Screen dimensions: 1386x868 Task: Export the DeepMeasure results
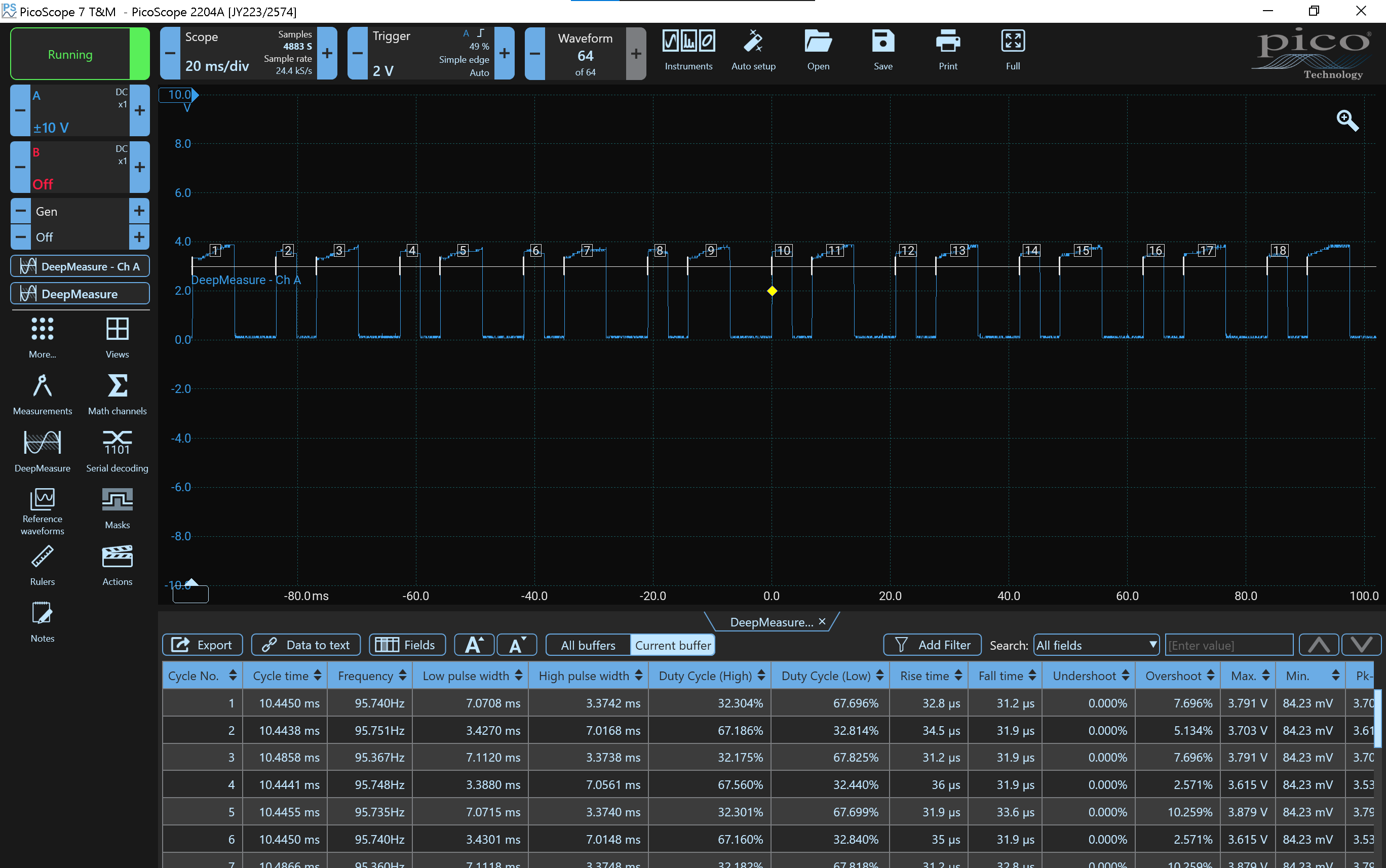202,645
